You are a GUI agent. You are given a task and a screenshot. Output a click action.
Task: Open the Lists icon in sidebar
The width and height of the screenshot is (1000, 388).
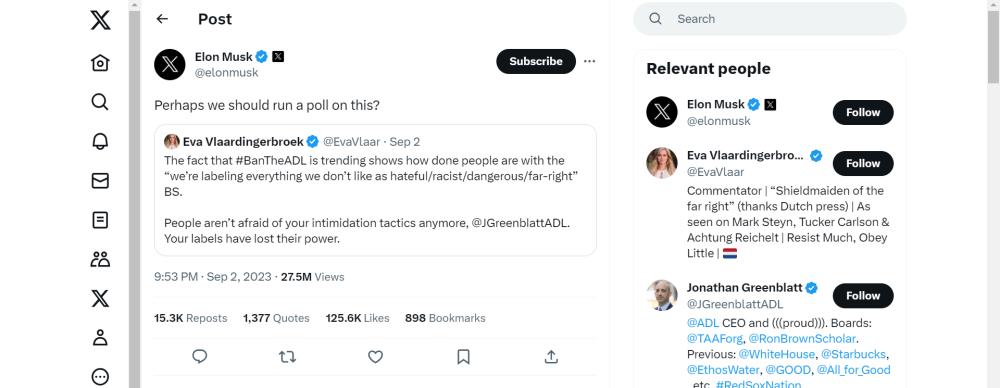100,220
